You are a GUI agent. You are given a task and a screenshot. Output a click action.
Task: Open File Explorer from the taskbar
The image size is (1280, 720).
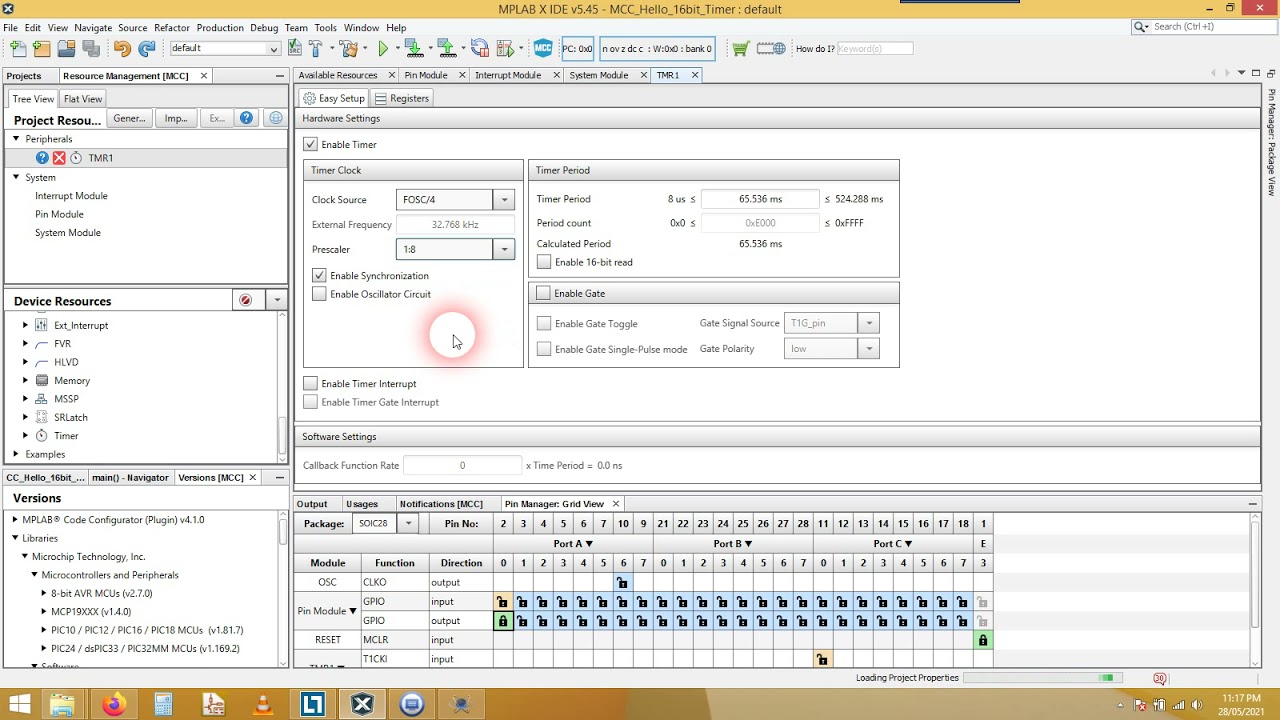pyautogui.click(x=62, y=705)
